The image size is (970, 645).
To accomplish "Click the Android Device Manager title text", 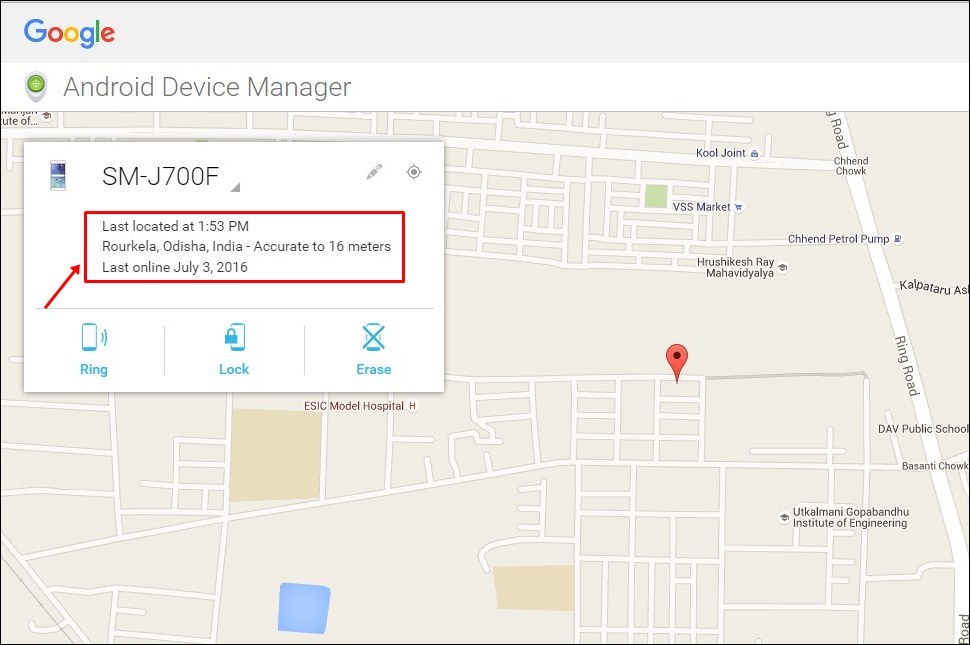I will tap(207, 87).
